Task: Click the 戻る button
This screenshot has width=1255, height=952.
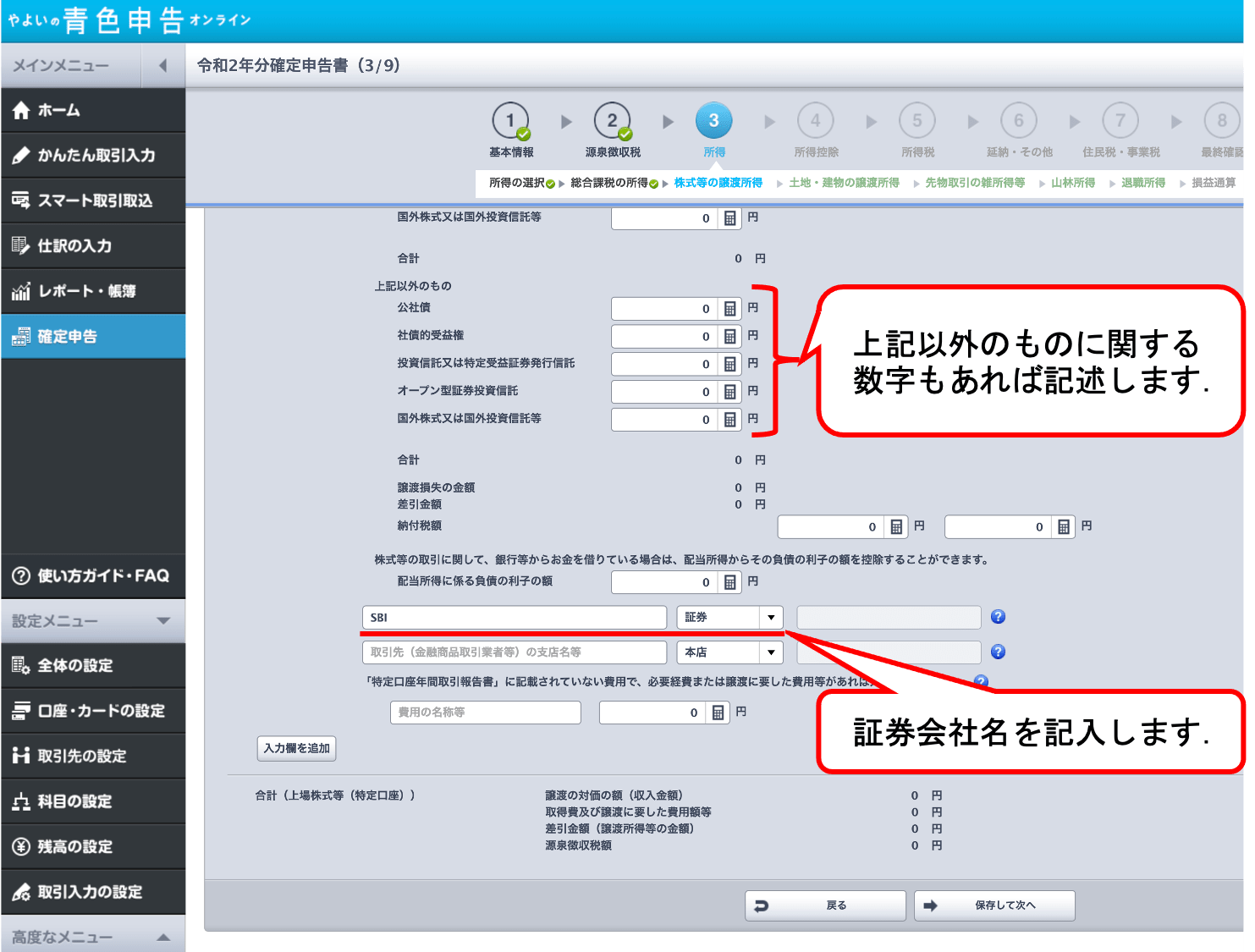Action: [825, 905]
